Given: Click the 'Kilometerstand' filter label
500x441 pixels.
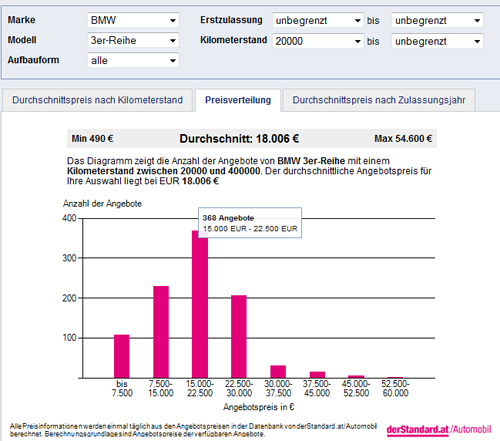Looking at the screenshot, I should 234,40.
